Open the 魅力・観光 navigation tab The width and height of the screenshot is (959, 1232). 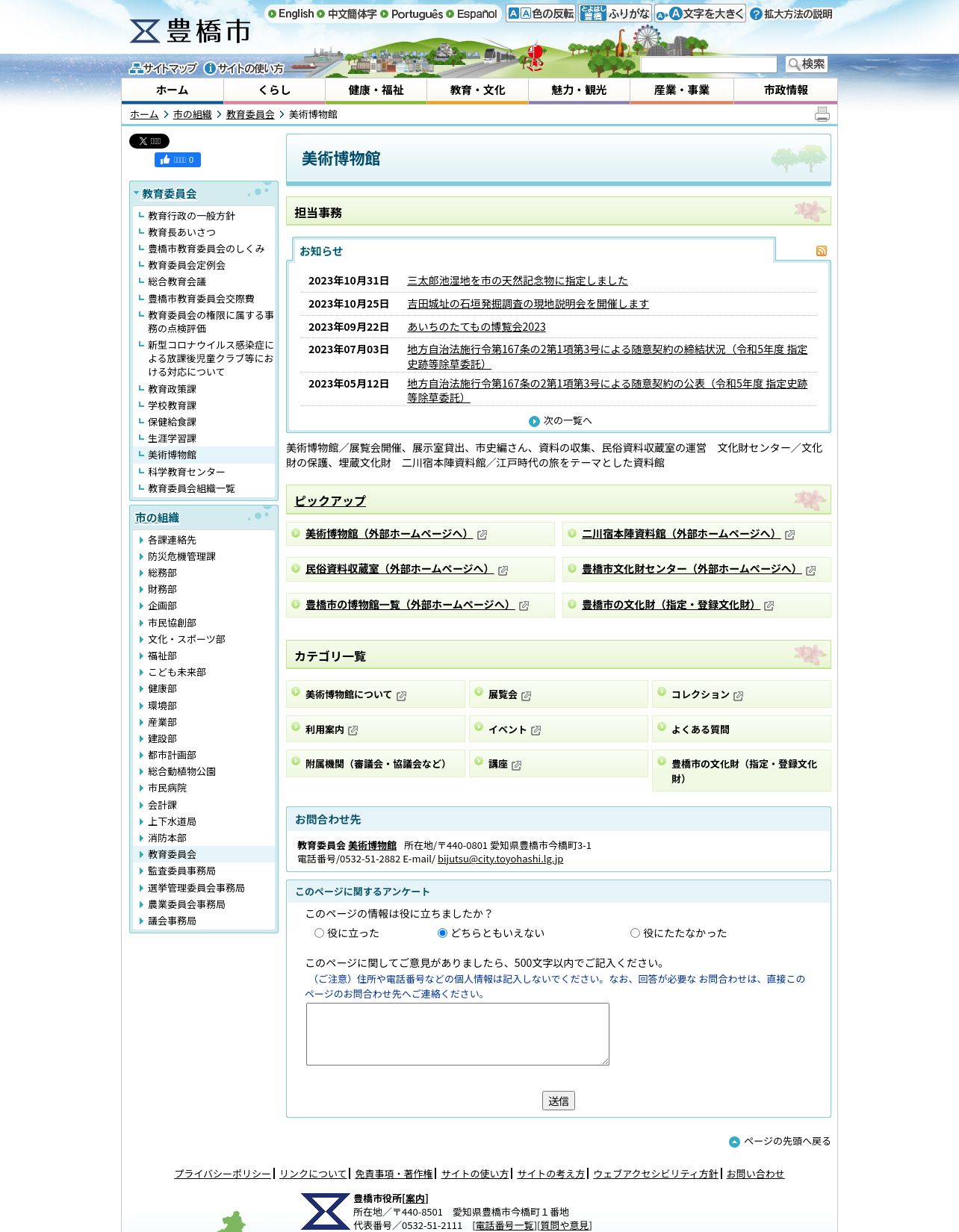pos(579,90)
